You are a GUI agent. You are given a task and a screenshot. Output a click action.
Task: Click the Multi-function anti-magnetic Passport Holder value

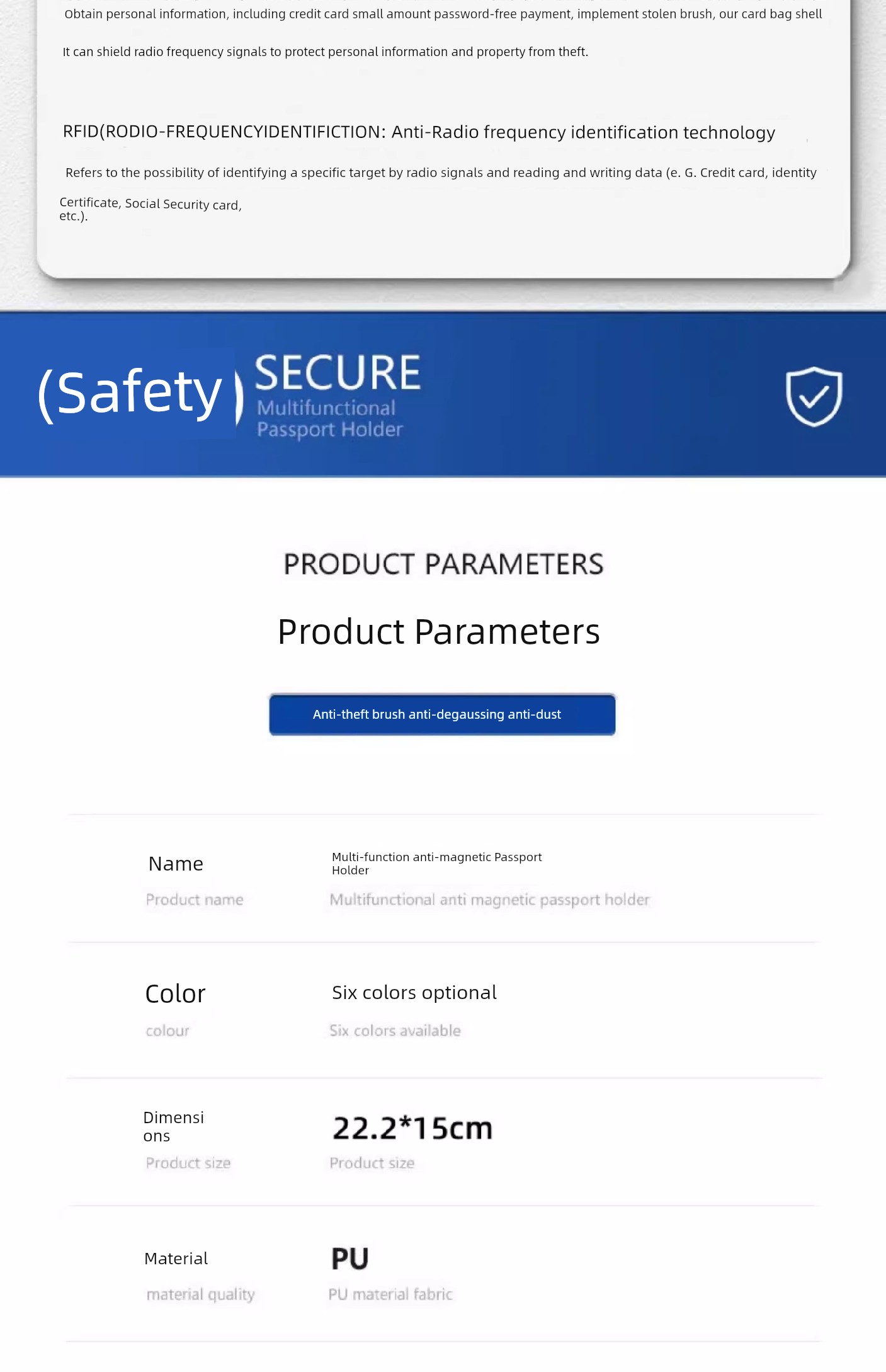(436, 864)
